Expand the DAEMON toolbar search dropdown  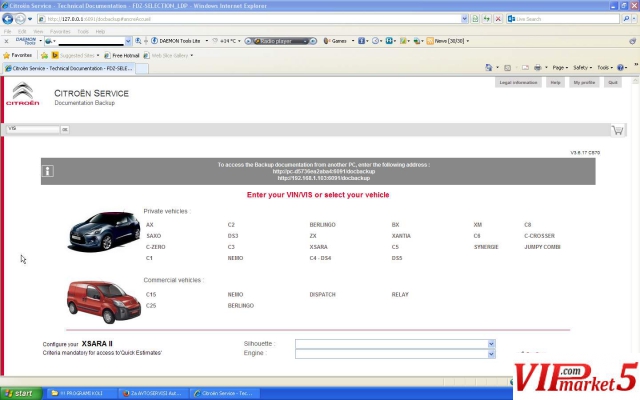pyautogui.click(x=128, y=41)
